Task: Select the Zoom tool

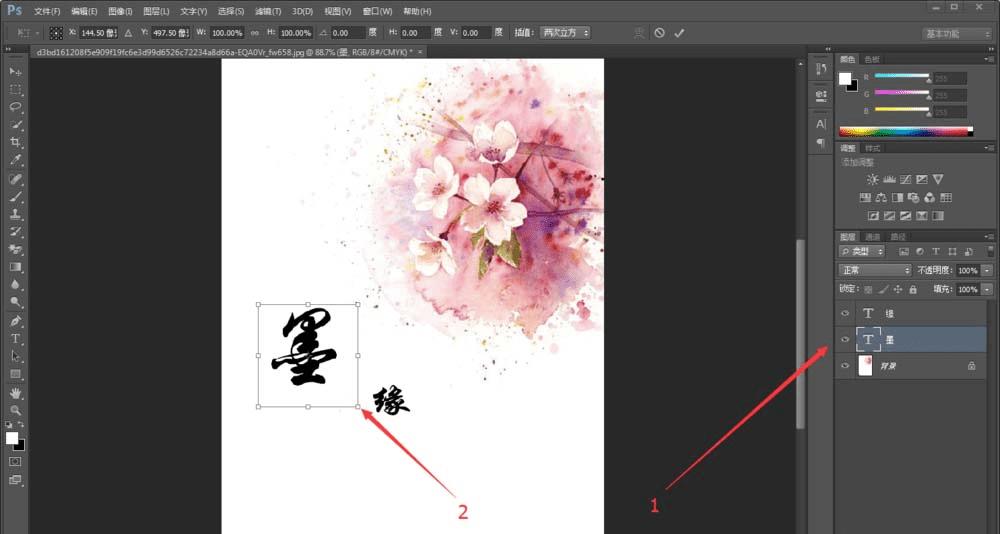Action: pos(15,411)
